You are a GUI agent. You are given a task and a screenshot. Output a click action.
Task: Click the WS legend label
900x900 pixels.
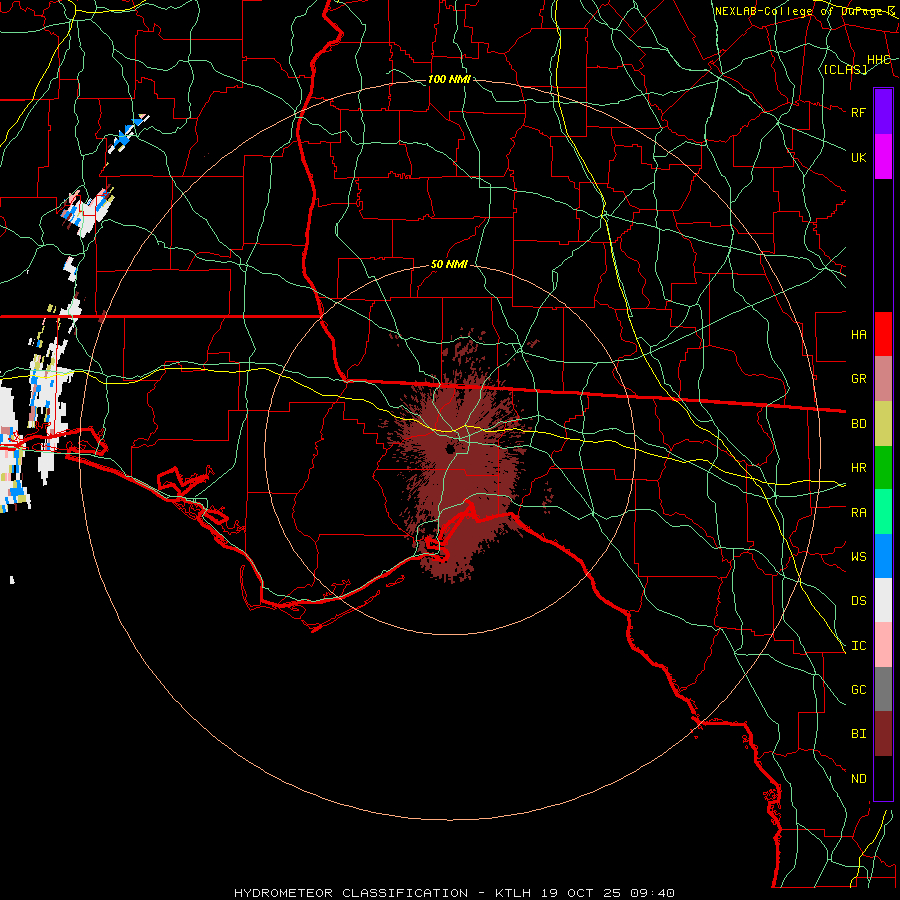(859, 557)
